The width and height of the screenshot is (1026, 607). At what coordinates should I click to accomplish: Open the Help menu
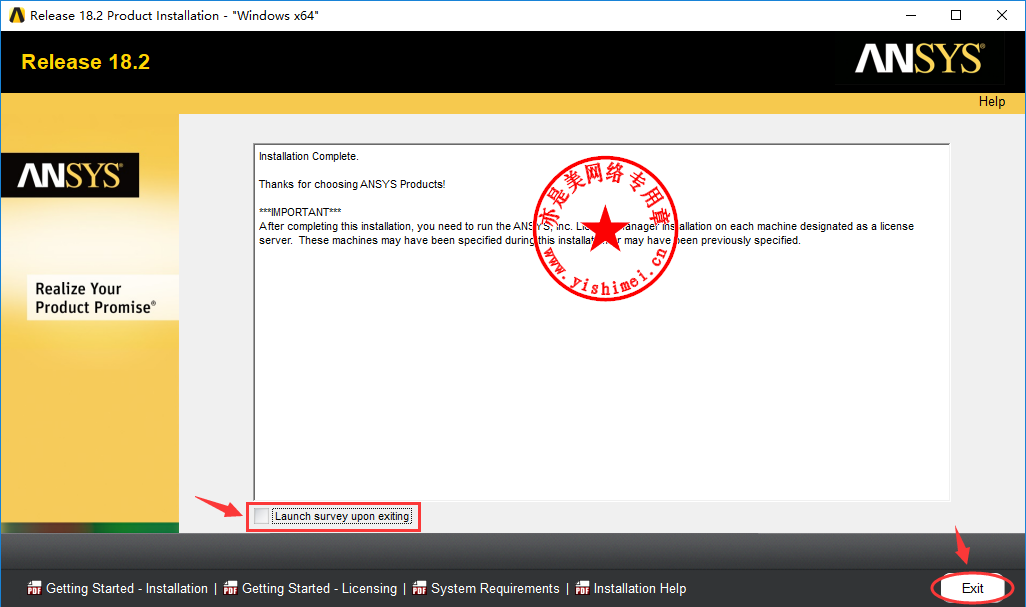991,101
